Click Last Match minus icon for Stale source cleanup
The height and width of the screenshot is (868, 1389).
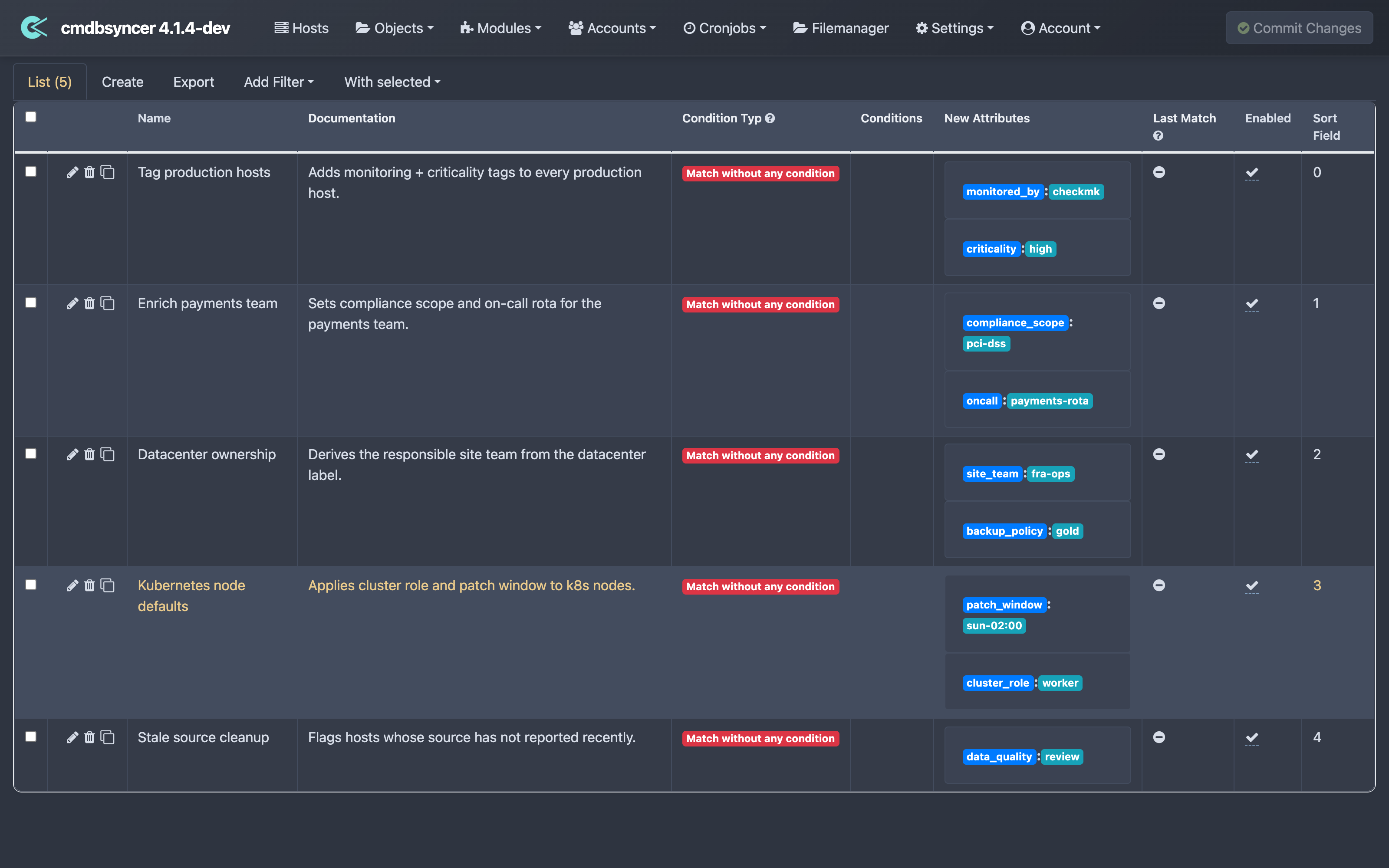[x=1159, y=737]
